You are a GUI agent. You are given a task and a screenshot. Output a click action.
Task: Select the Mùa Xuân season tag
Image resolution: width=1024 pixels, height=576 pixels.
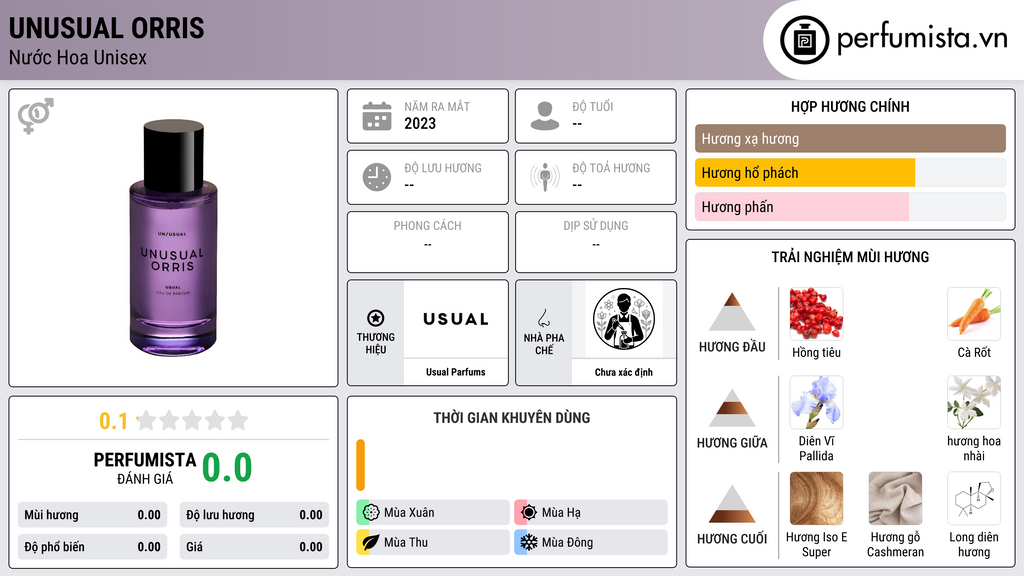pos(433,512)
